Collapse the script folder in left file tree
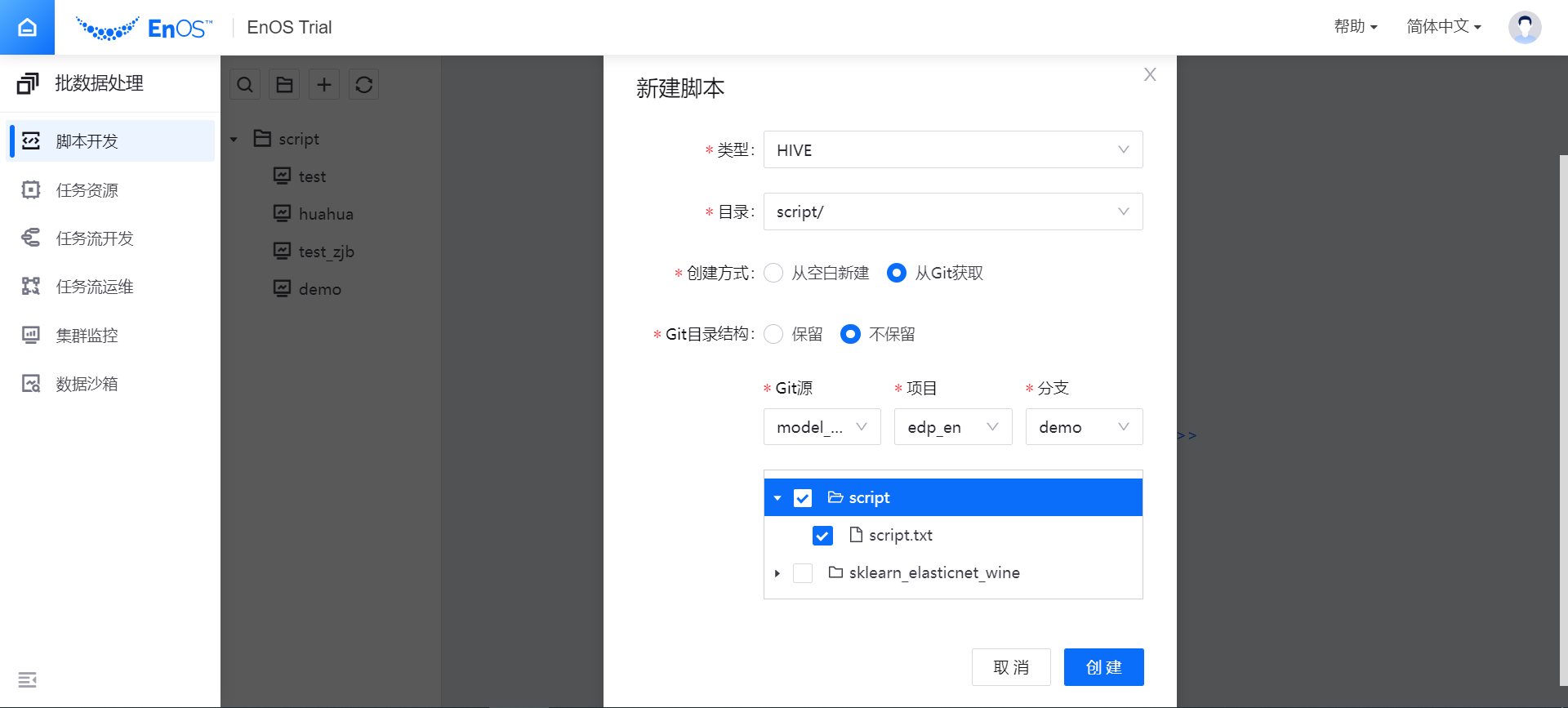 click(x=234, y=140)
